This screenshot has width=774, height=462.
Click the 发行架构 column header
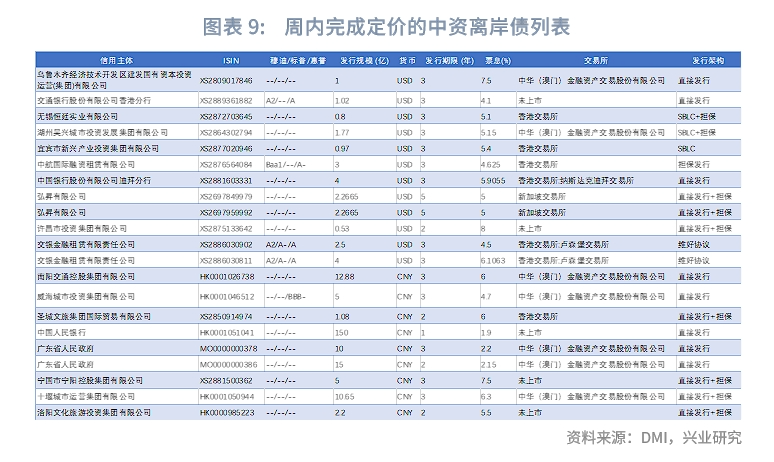tap(708, 61)
